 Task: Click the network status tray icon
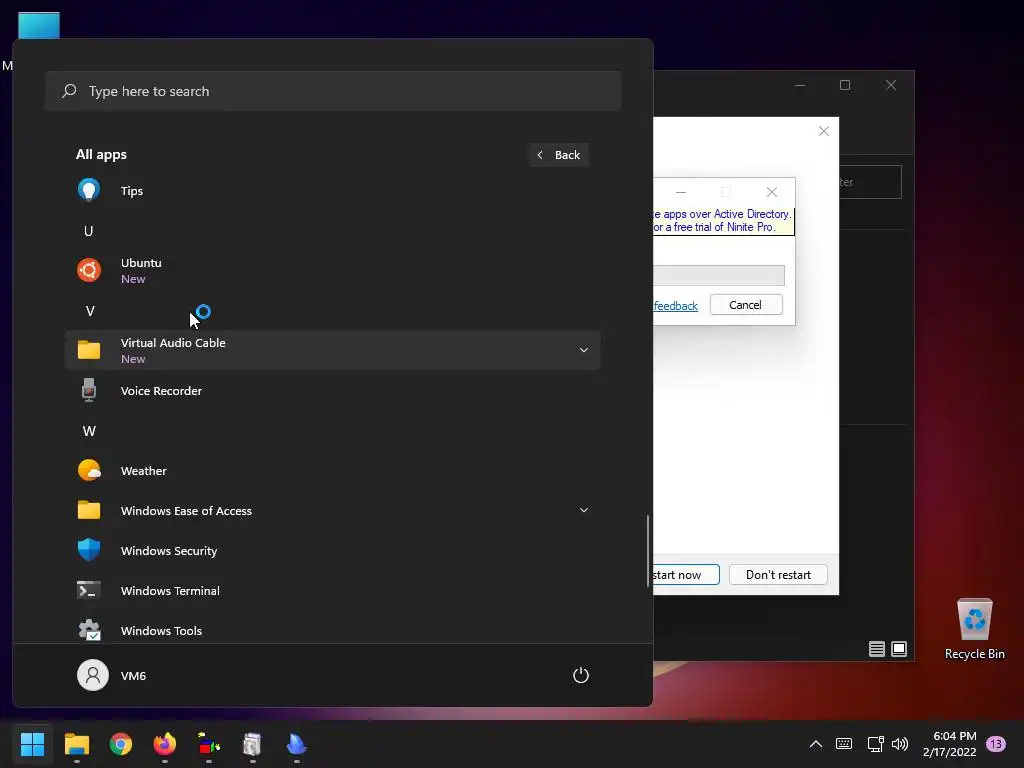point(875,744)
